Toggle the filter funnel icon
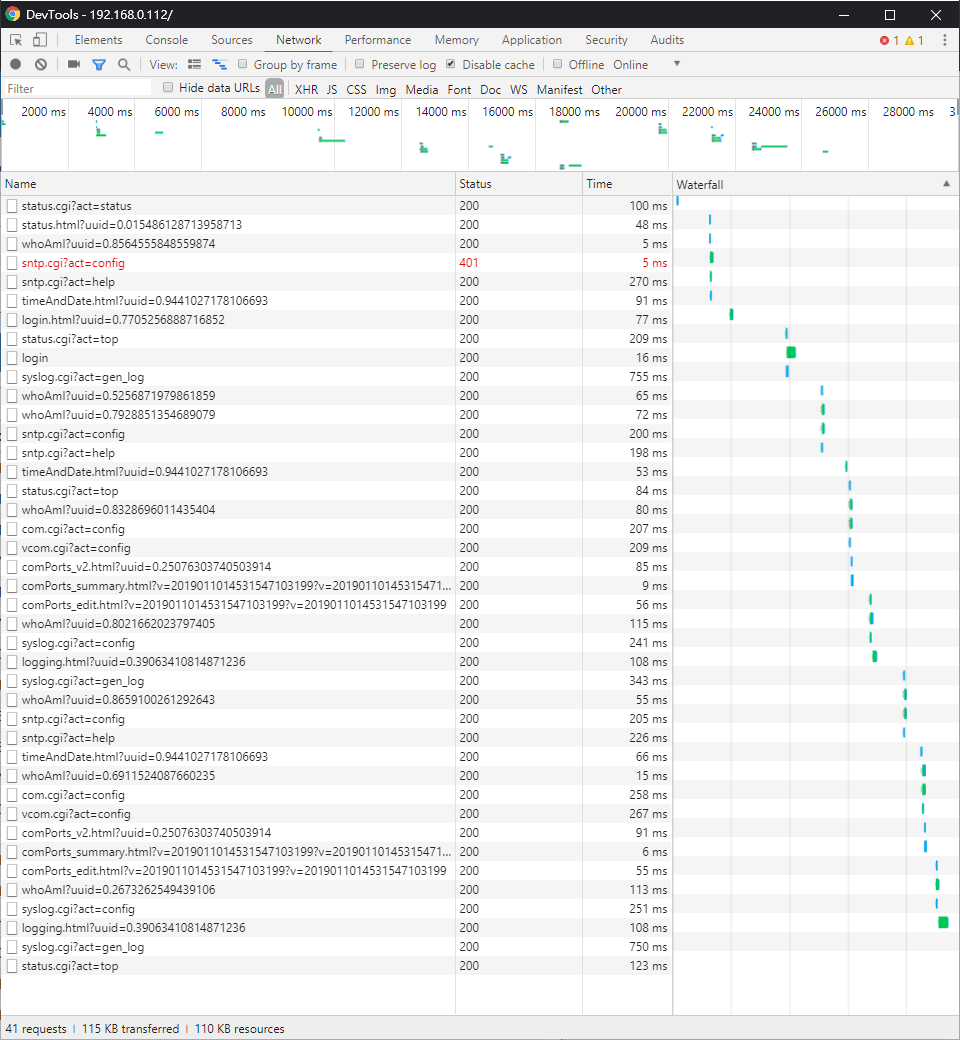Viewport: 960px width, 1040px height. [x=99, y=64]
